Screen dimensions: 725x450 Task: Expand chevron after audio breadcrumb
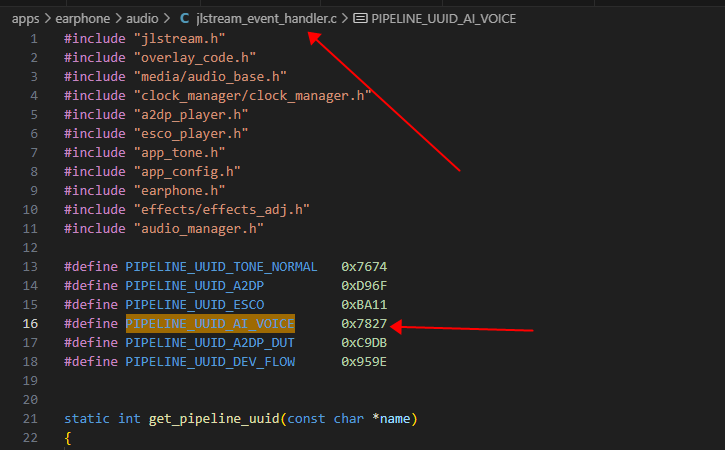tap(166, 18)
